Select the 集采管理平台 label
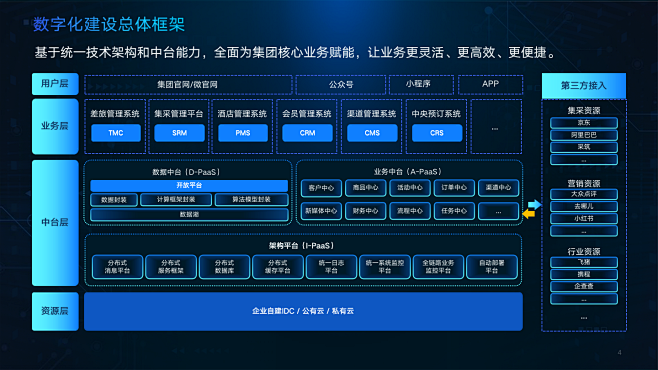658x370 pixels. (179, 114)
